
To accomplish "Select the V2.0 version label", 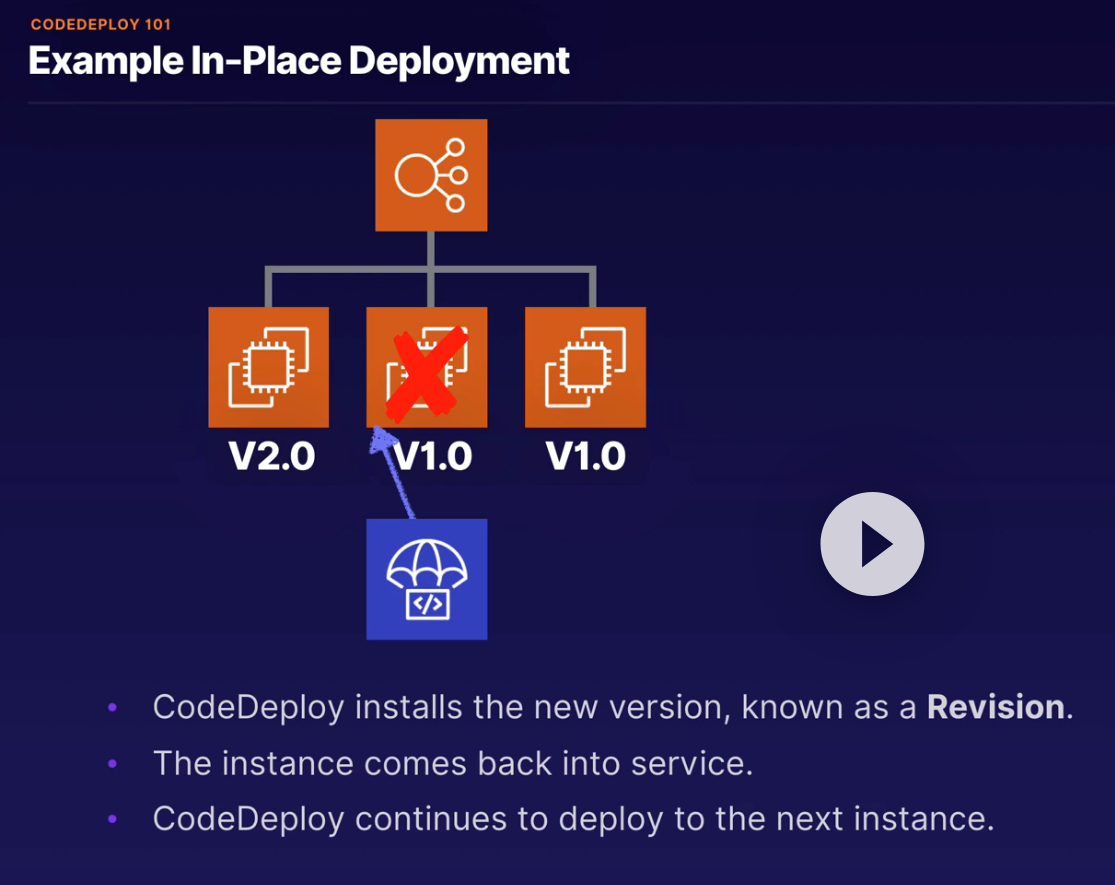I will [272, 456].
